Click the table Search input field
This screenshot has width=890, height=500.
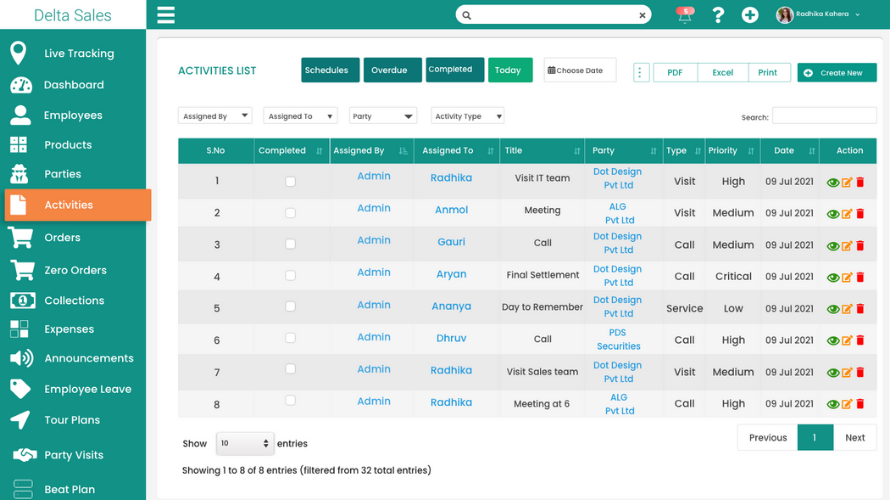tap(823, 116)
